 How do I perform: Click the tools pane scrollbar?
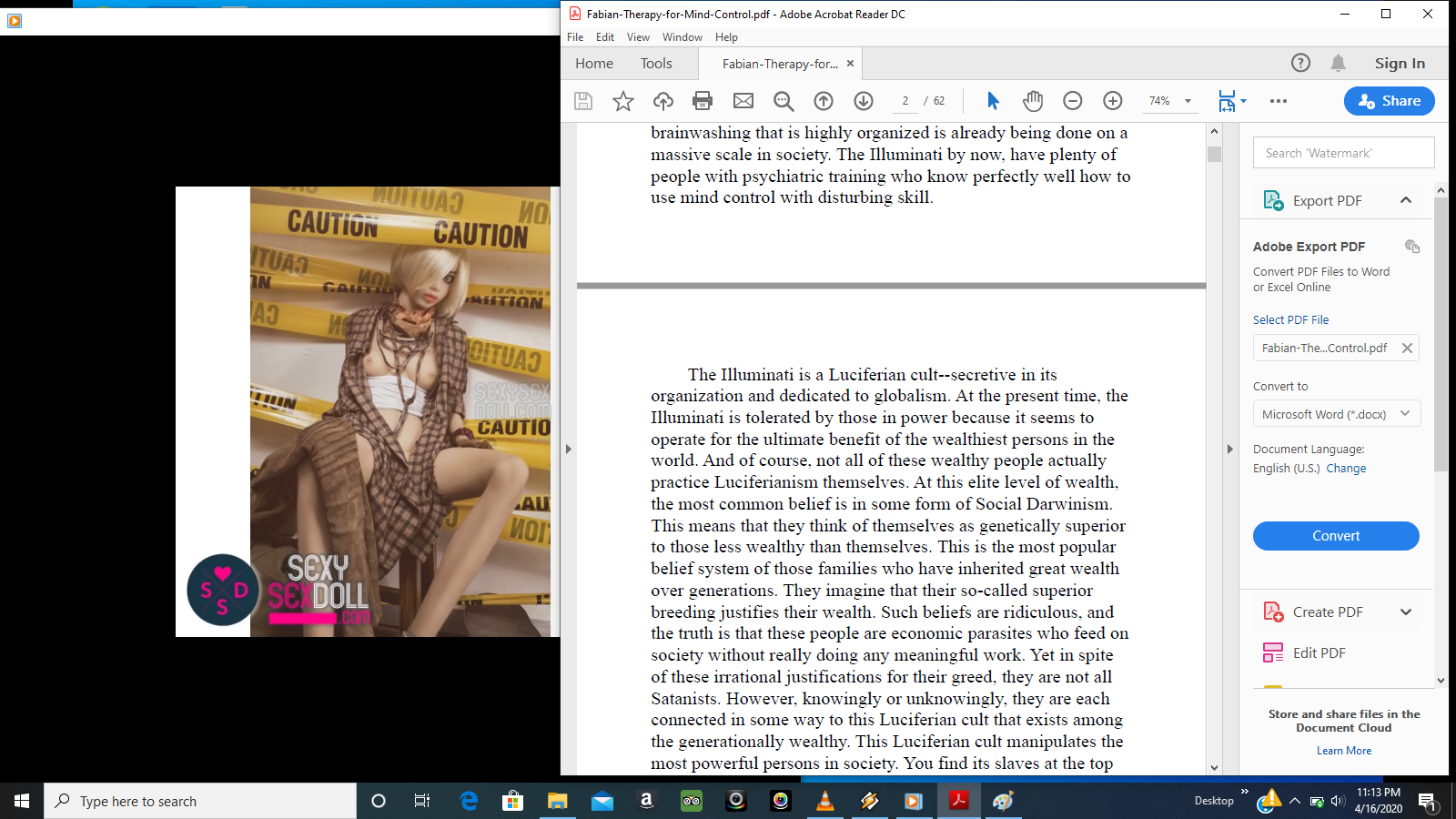coord(1441,333)
